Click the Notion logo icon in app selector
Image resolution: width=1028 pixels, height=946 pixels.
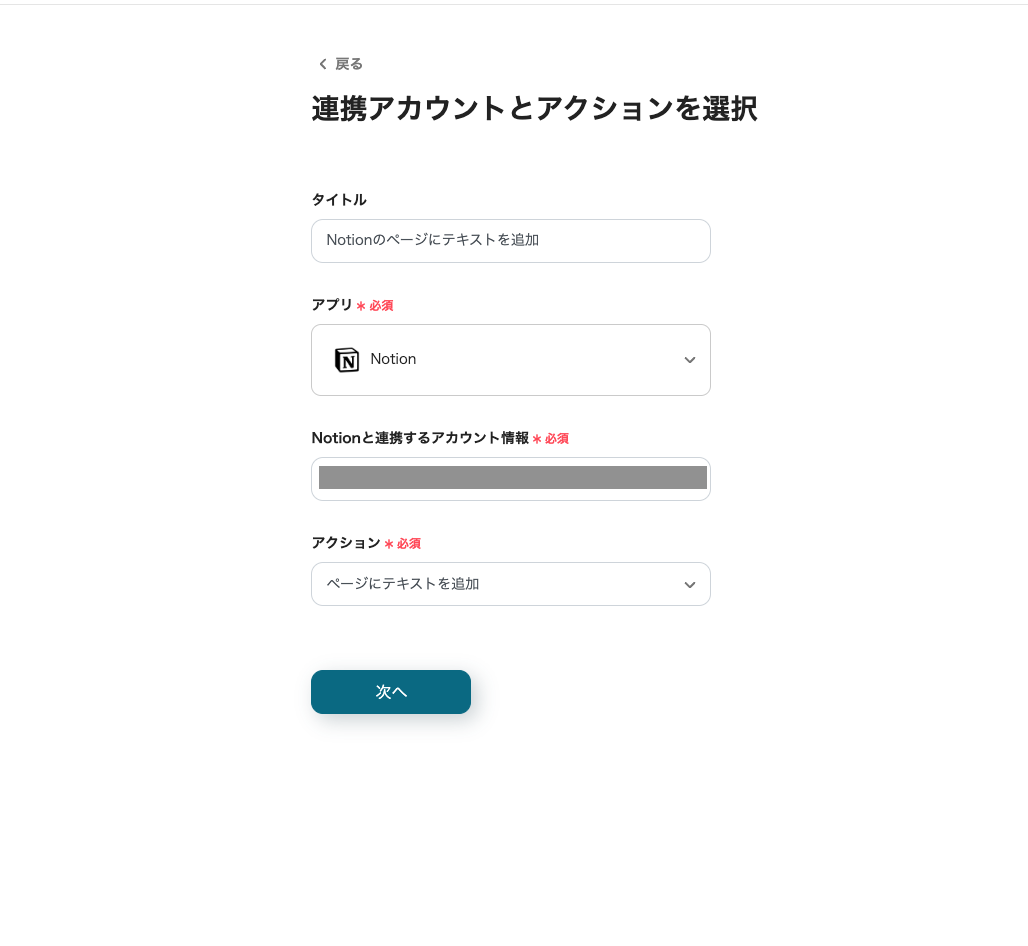[347, 360]
